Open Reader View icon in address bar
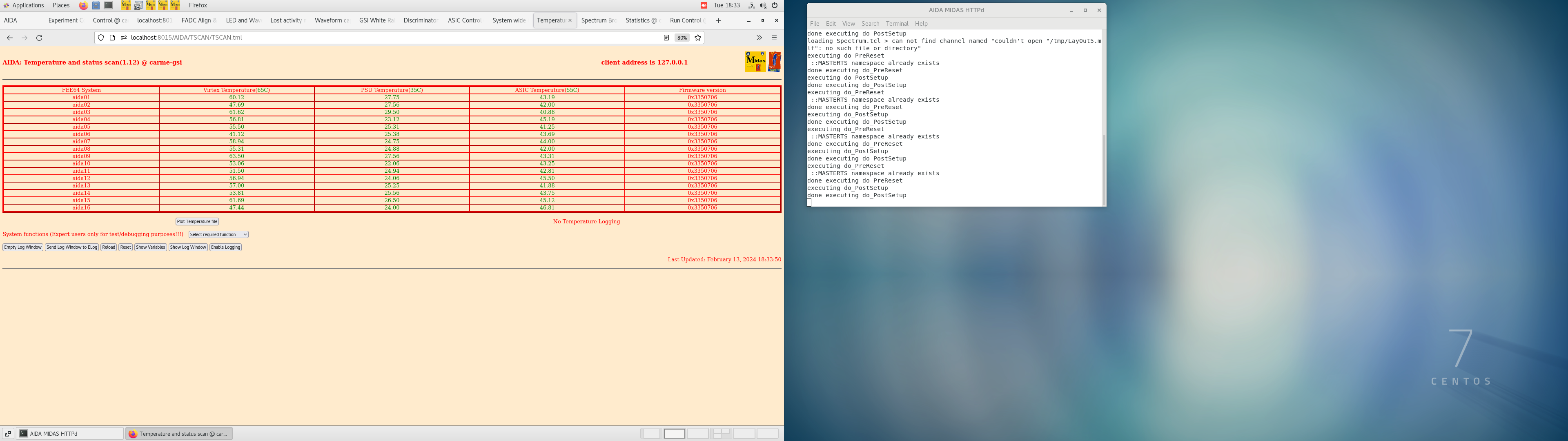 click(x=666, y=37)
